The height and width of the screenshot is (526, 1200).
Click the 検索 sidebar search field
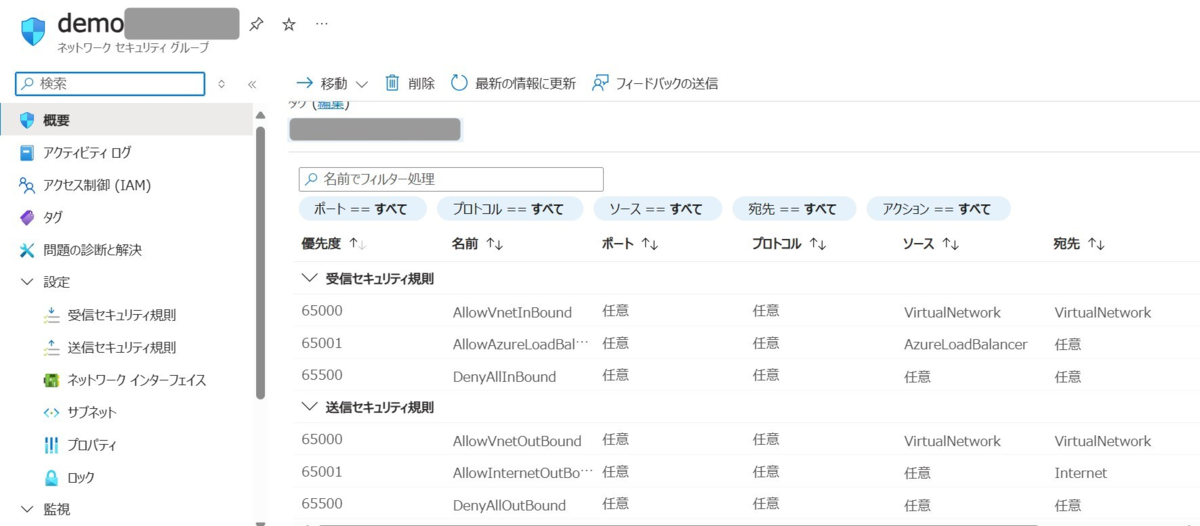tap(111, 84)
